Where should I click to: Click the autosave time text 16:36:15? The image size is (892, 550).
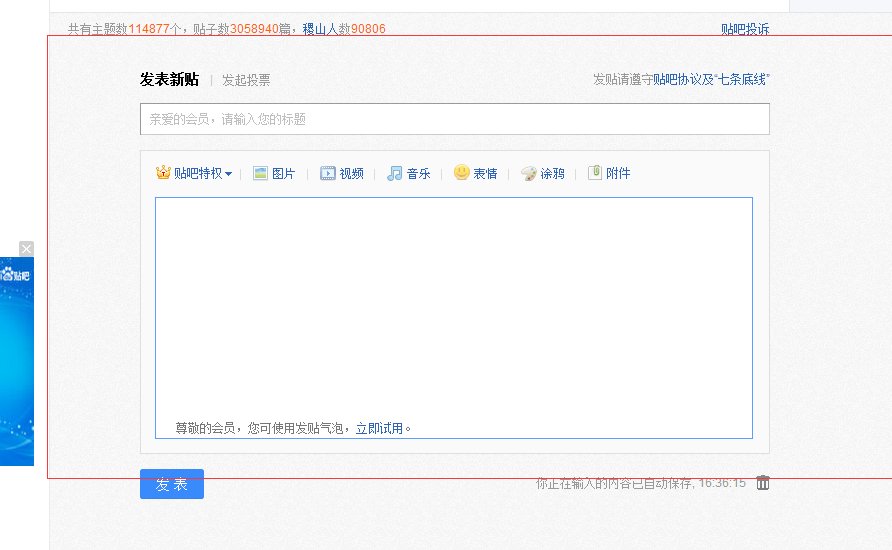pos(722,483)
